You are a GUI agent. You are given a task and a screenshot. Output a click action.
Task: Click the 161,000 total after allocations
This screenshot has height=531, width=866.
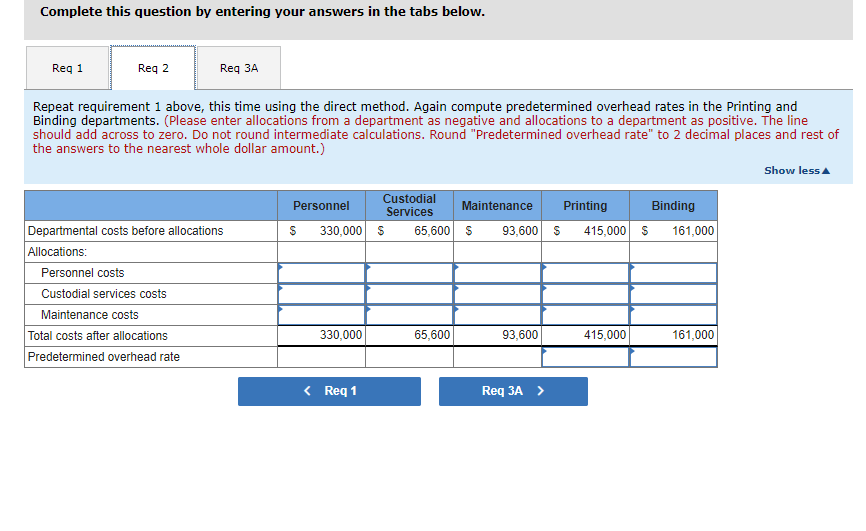[x=693, y=335]
